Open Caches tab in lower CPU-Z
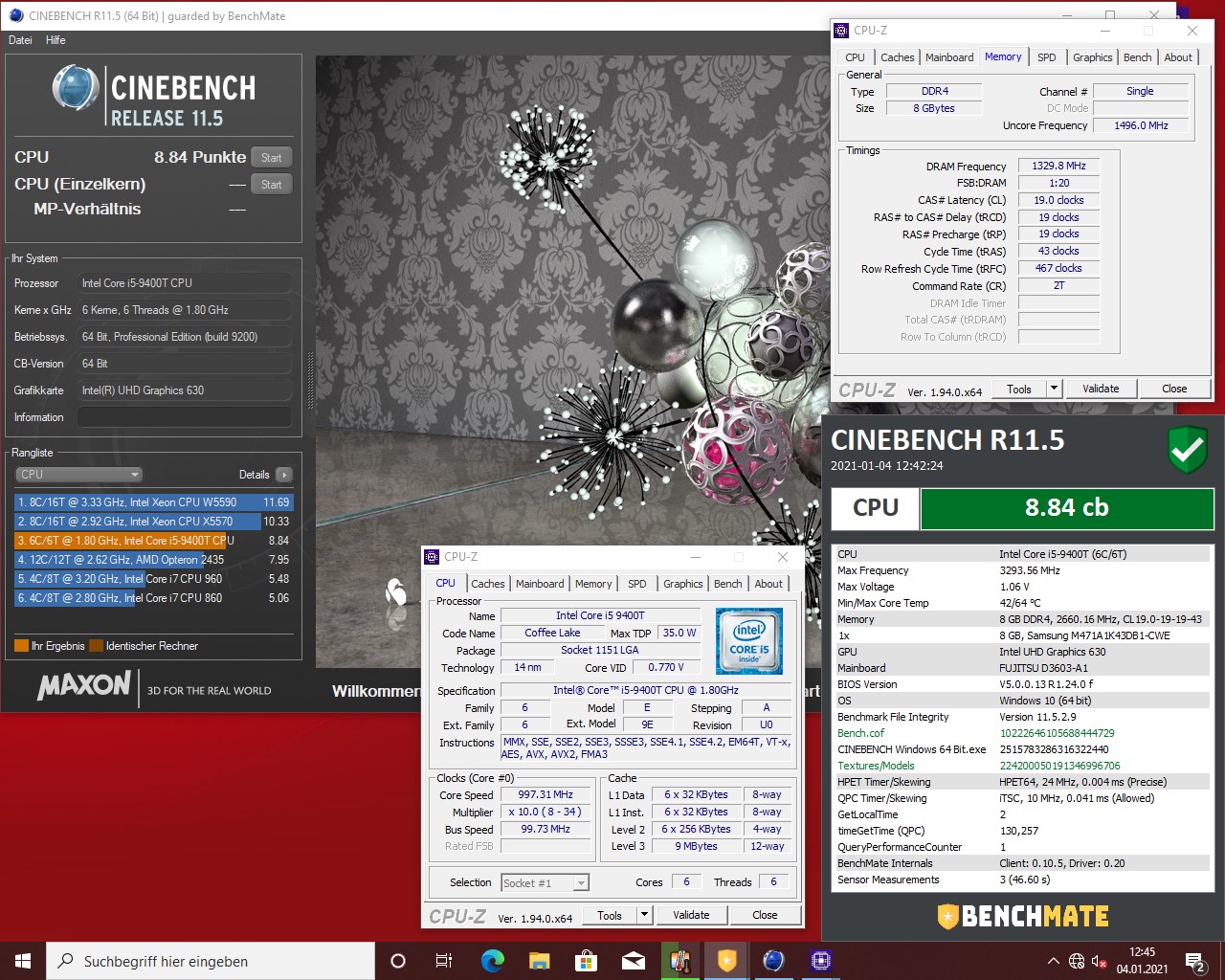The width and height of the screenshot is (1225, 980). 487,584
